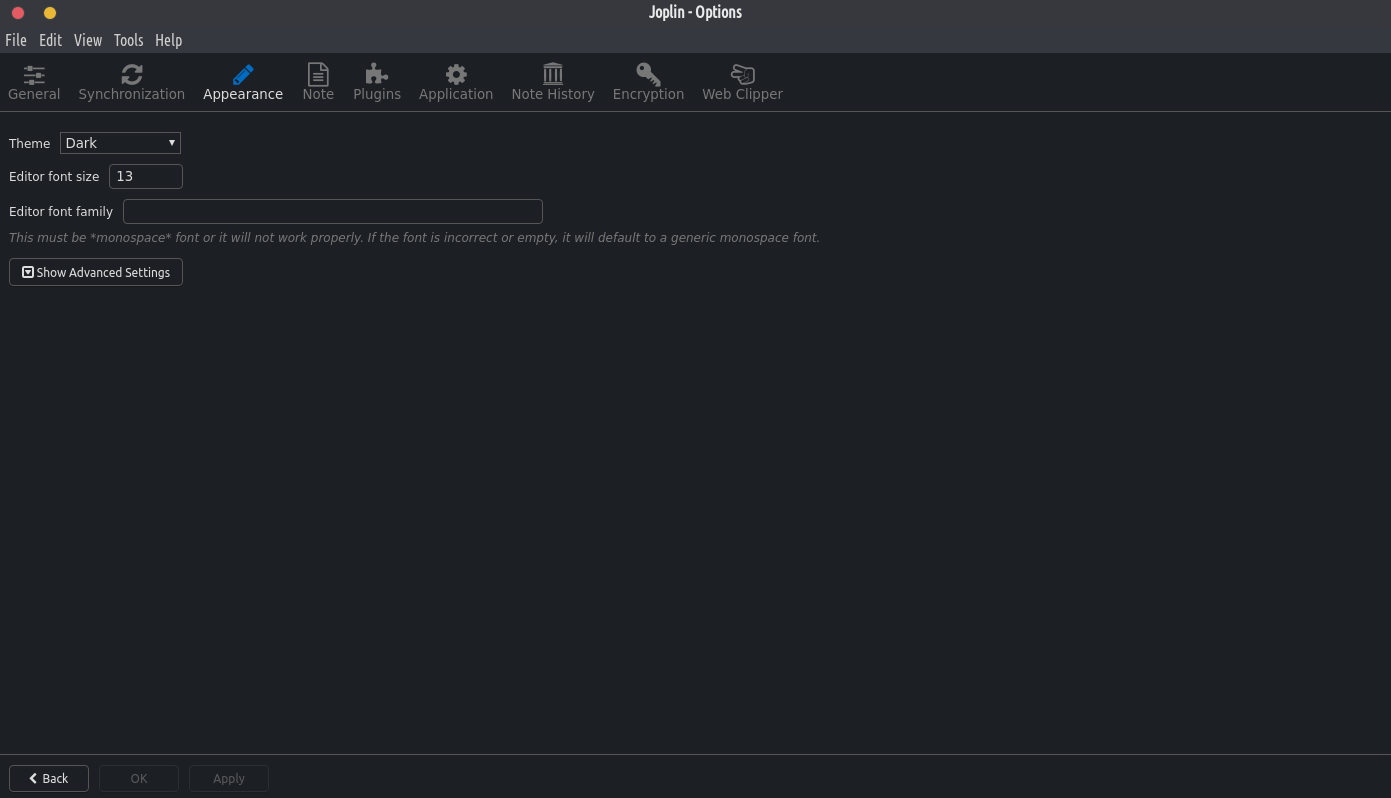Click the Apply button
The width and height of the screenshot is (1391, 798).
(x=229, y=778)
